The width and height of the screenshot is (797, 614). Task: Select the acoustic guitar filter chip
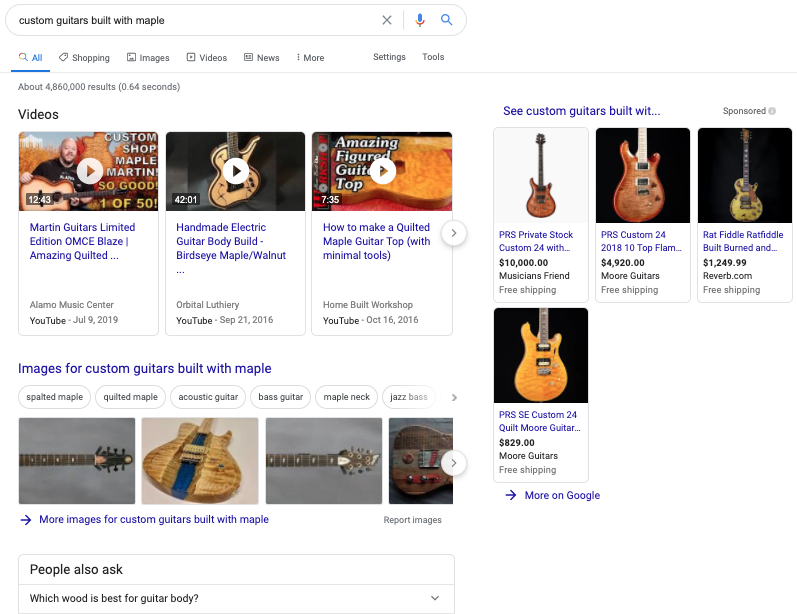(208, 397)
